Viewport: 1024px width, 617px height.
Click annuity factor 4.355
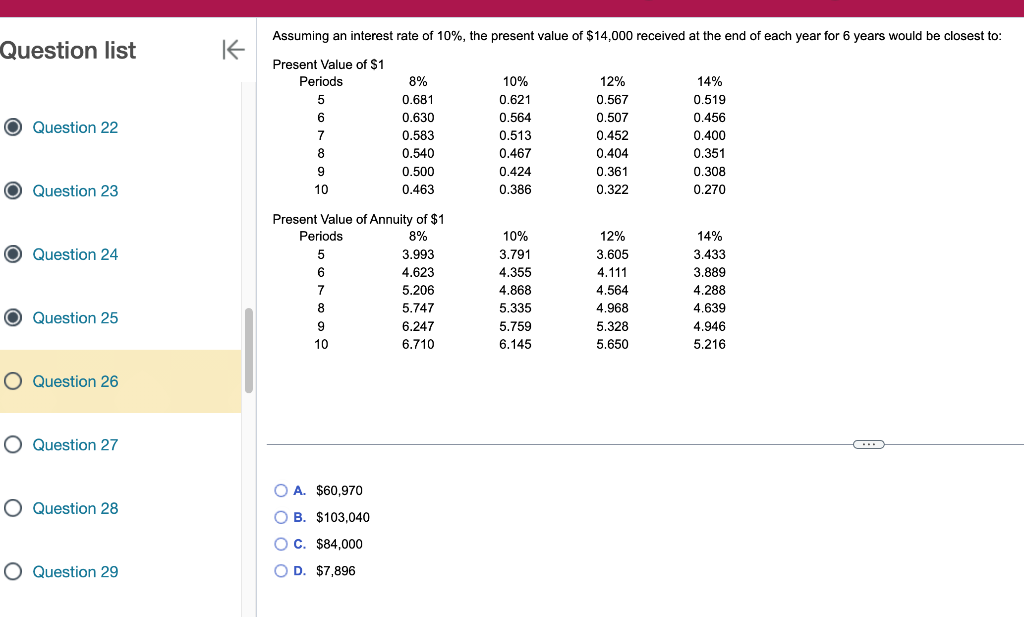(515, 272)
